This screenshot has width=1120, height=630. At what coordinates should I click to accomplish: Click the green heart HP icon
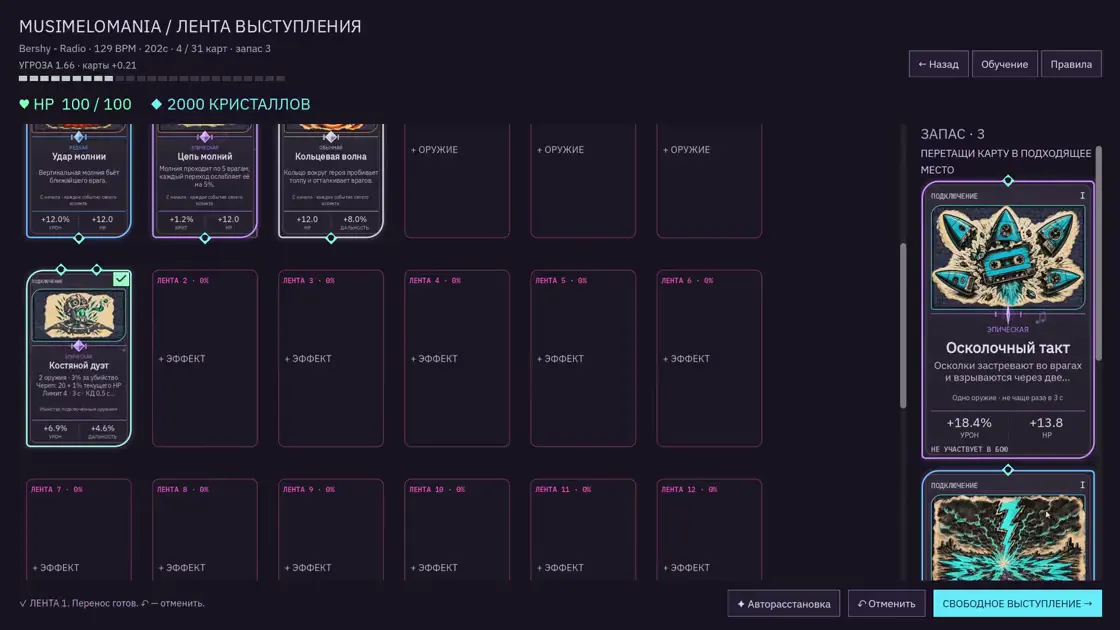pos(24,104)
